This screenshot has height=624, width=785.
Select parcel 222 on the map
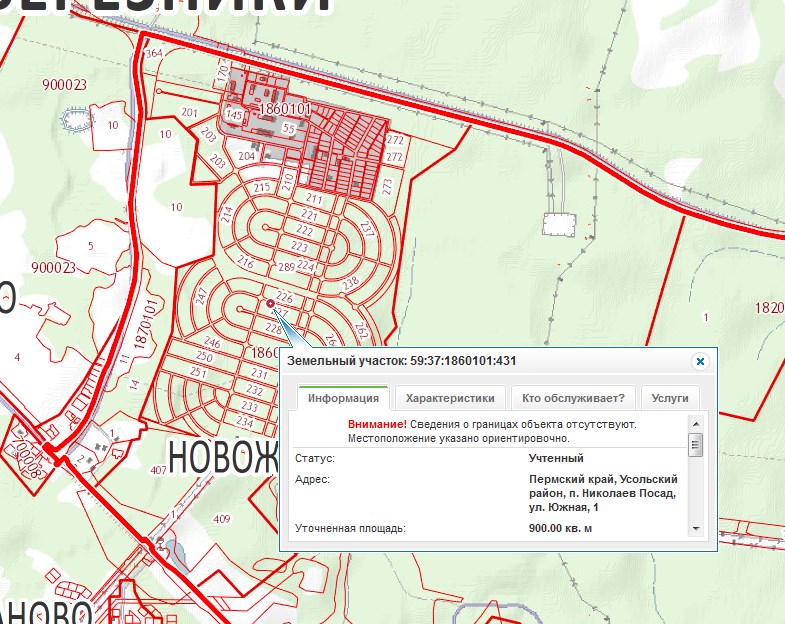click(x=305, y=231)
